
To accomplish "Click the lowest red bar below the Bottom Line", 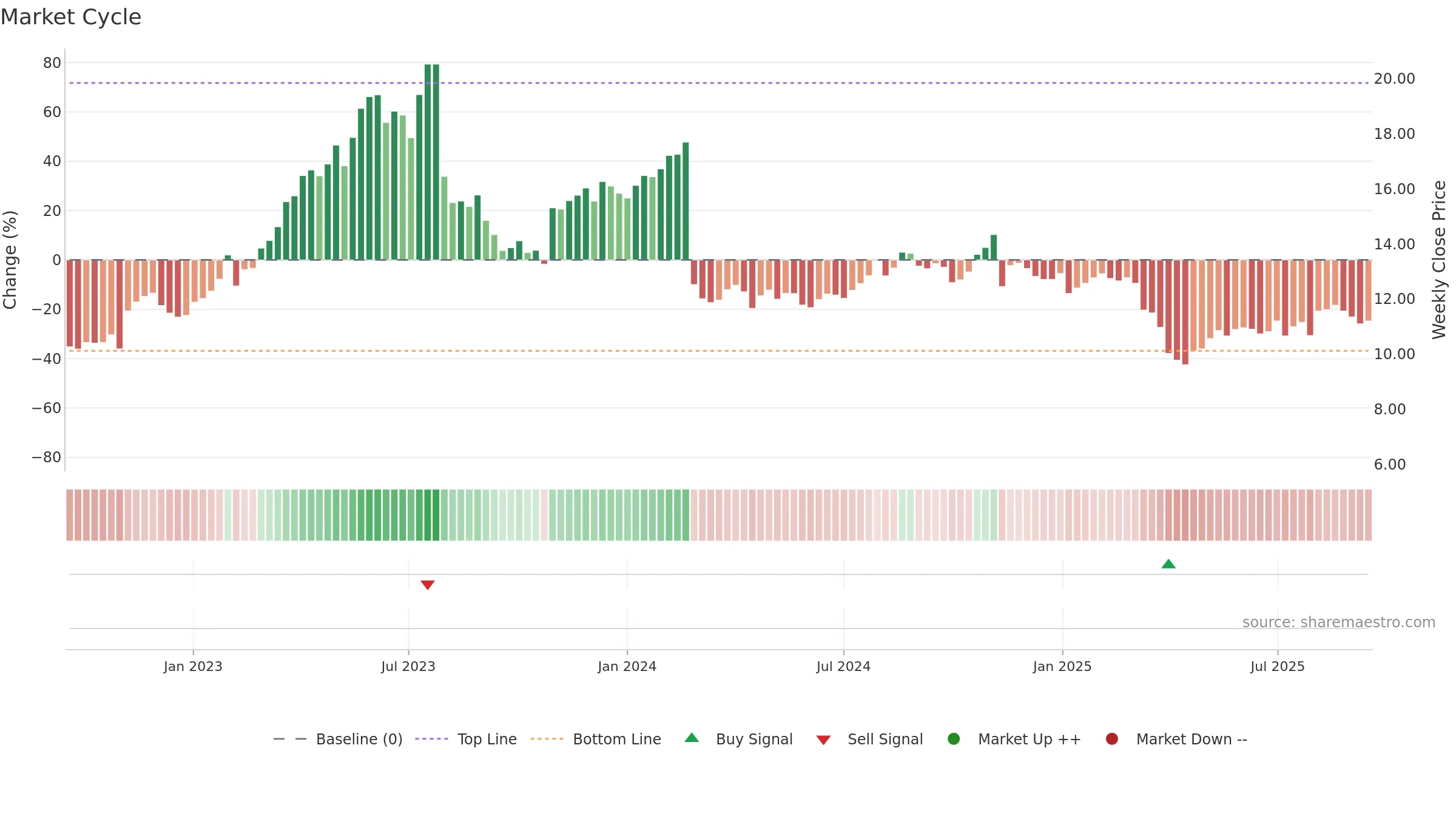I will pos(1185,312).
